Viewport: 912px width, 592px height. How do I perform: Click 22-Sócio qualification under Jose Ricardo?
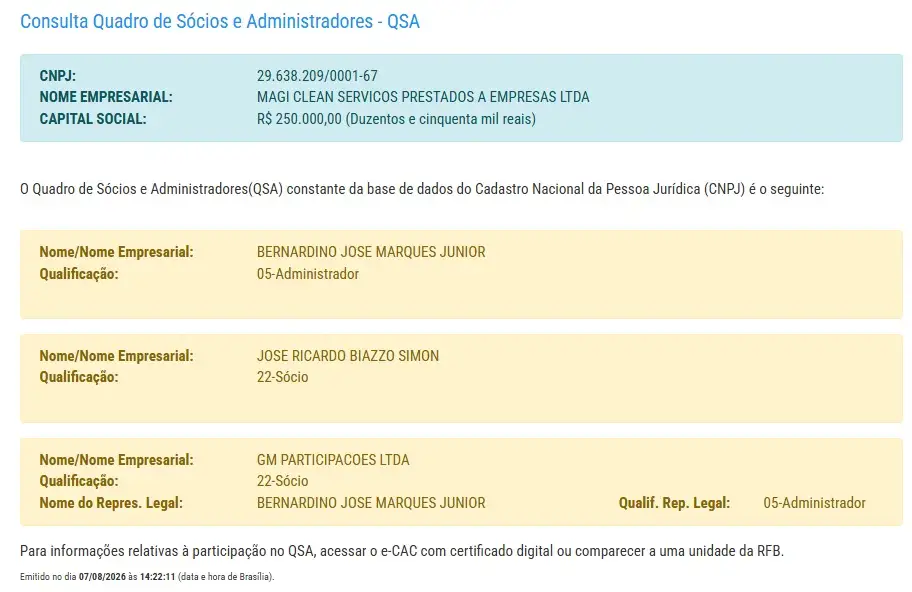pos(282,377)
